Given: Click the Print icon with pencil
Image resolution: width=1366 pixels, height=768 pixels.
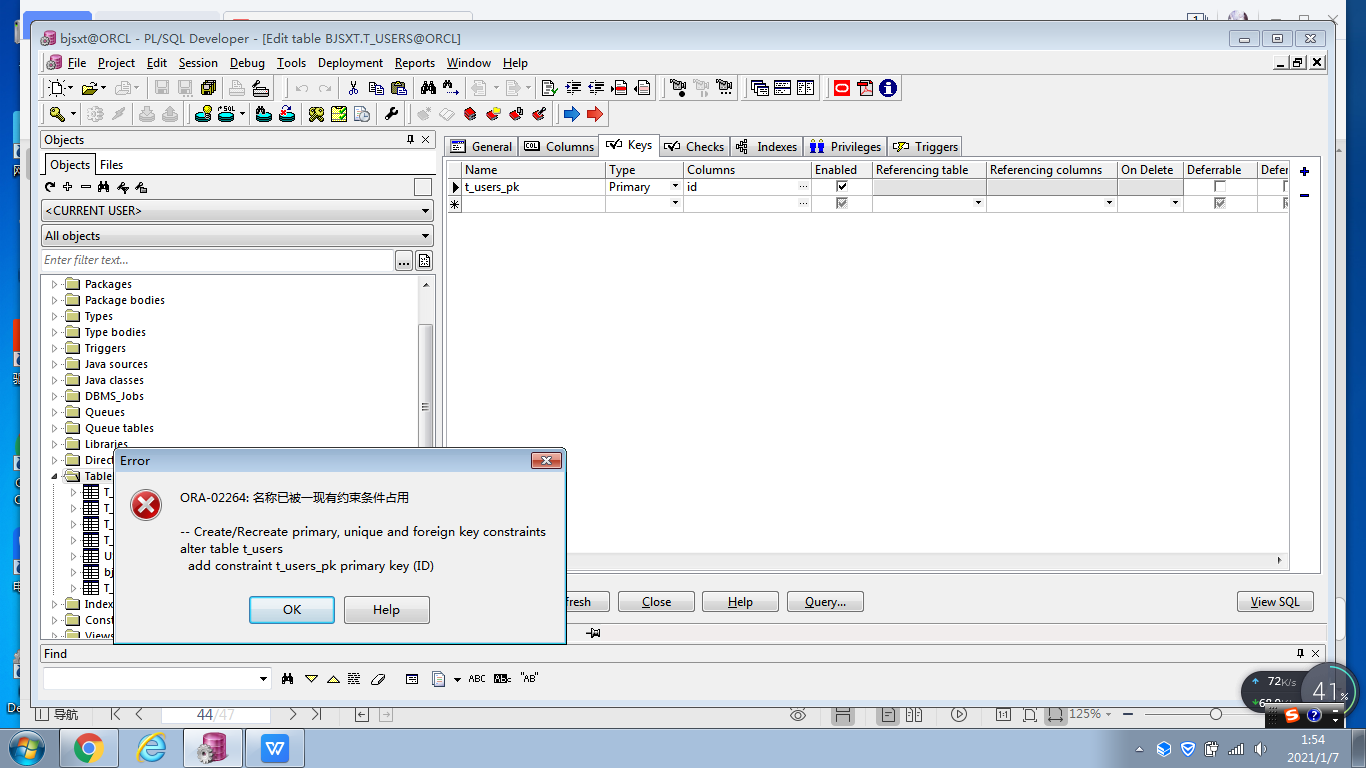Looking at the screenshot, I should coord(261,88).
